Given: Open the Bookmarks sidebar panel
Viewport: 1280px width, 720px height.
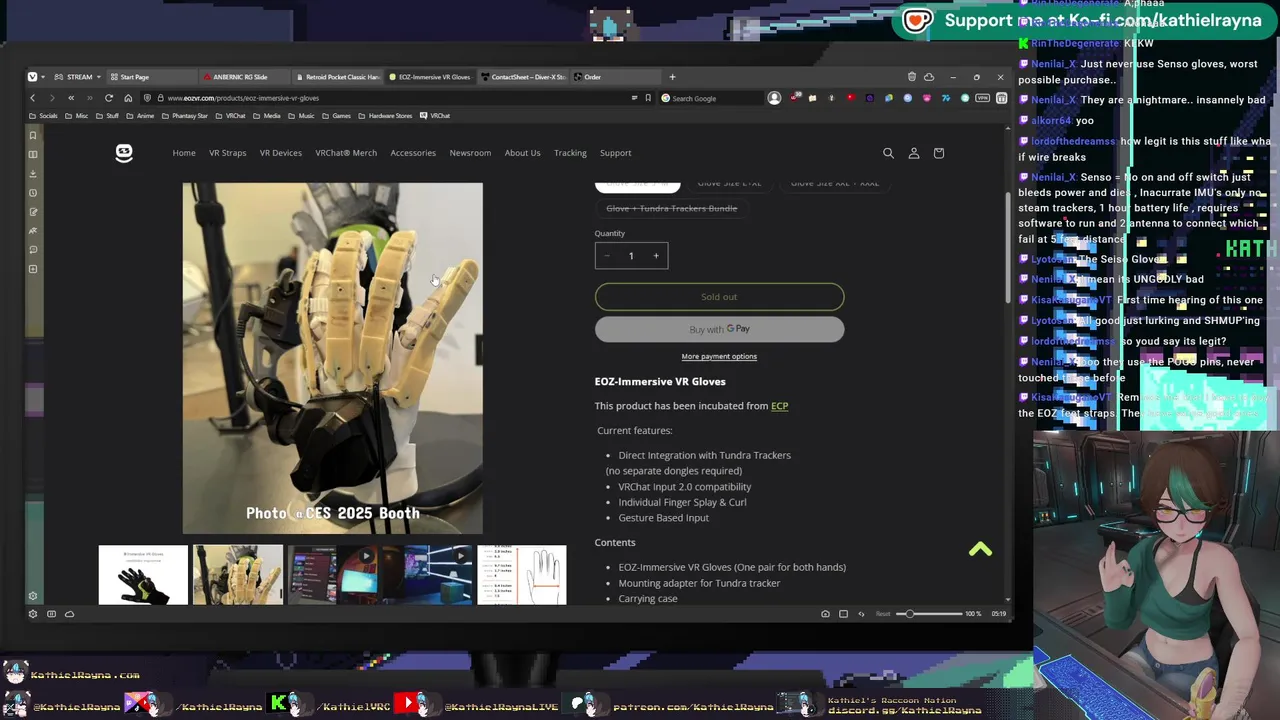Looking at the screenshot, I should click(x=33, y=135).
